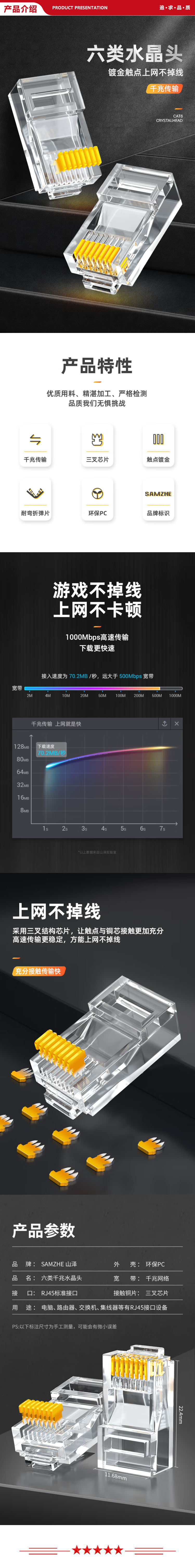Click the bandwidth gradient bar
Image resolution: width=195 pixels, height=1568 pixels.
(x=103, y=689)
